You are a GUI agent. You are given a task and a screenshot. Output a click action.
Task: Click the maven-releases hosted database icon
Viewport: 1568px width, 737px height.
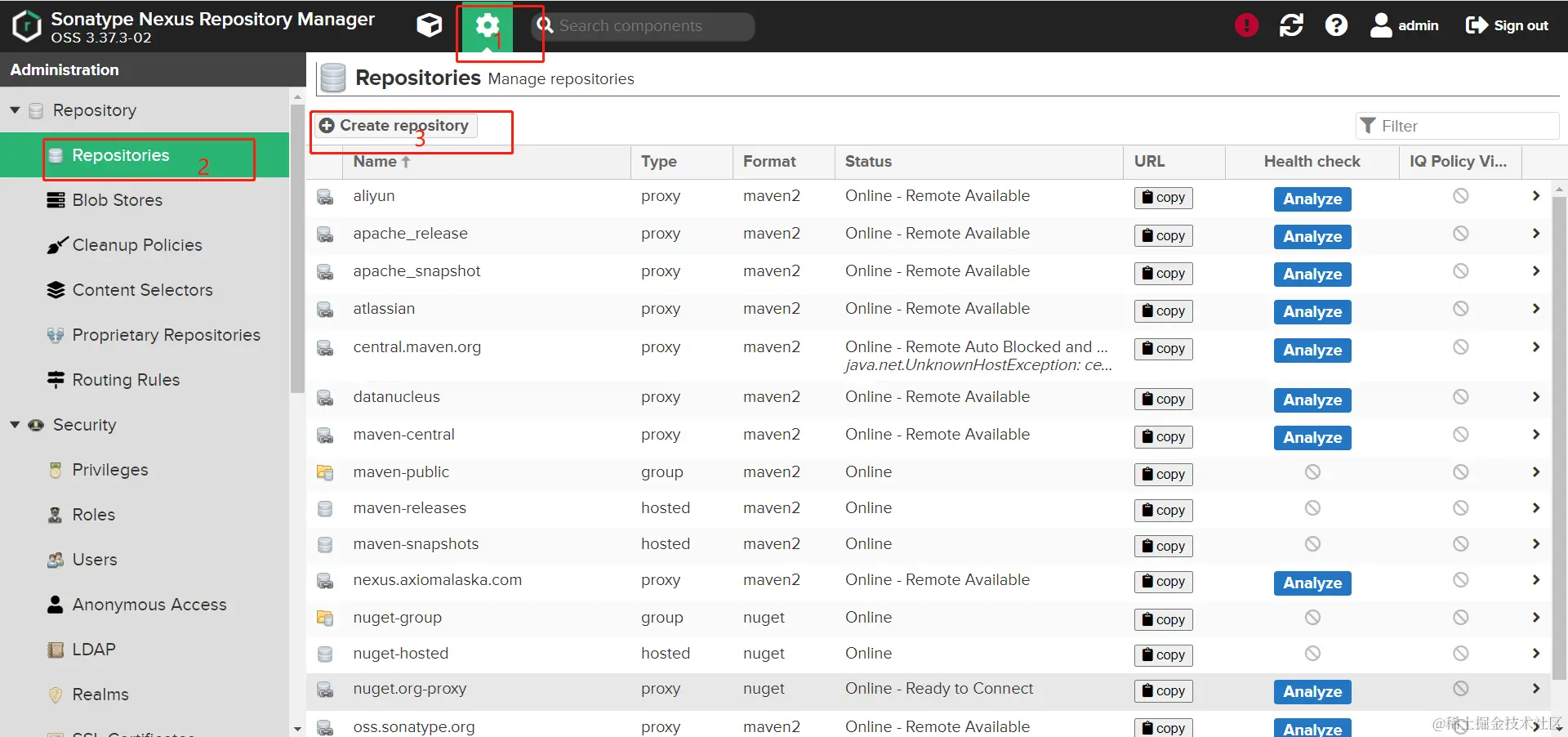325,508
